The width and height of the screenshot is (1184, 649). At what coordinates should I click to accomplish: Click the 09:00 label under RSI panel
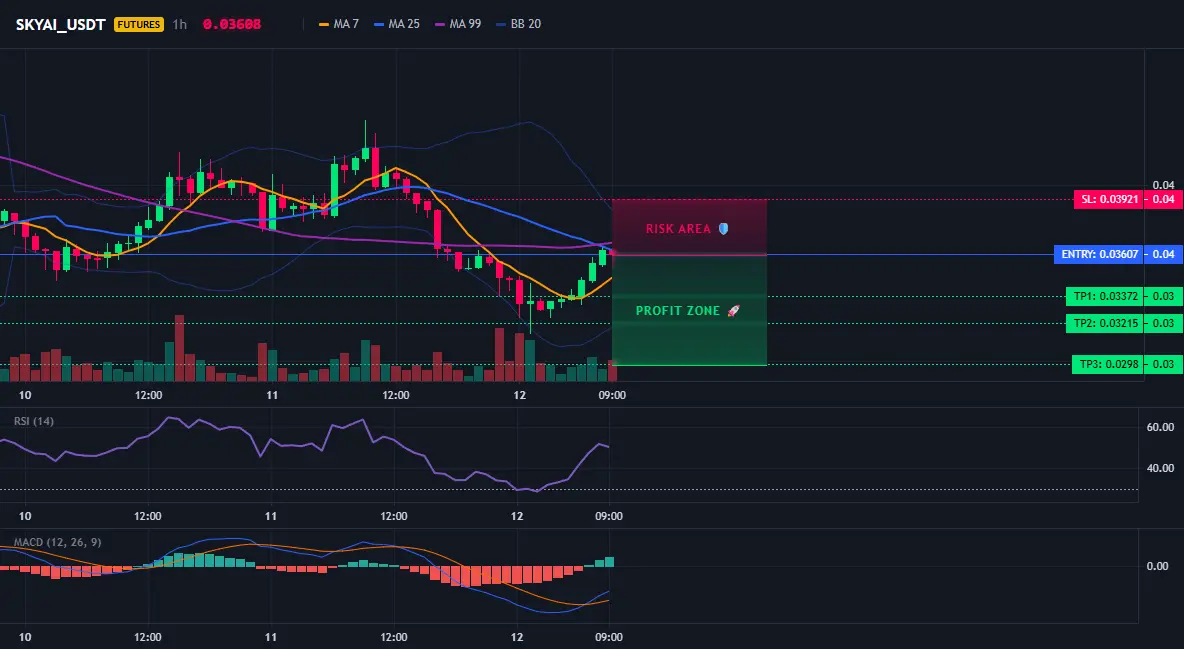click(x=609, y=516)
